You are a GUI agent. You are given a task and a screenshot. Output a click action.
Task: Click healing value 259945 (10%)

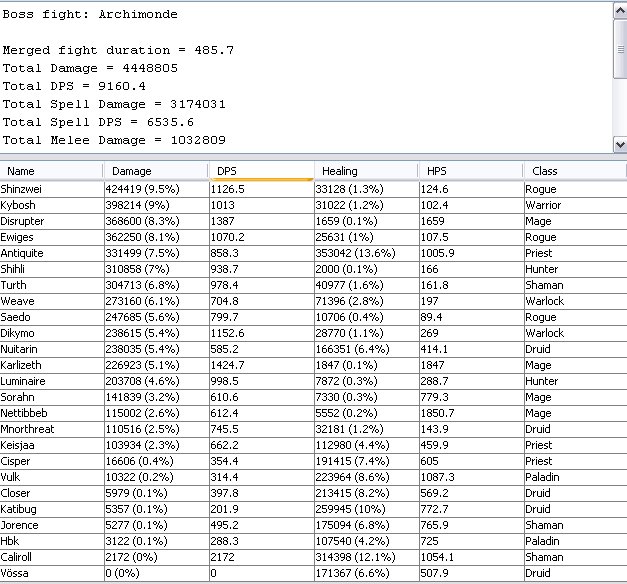(350, 509)
